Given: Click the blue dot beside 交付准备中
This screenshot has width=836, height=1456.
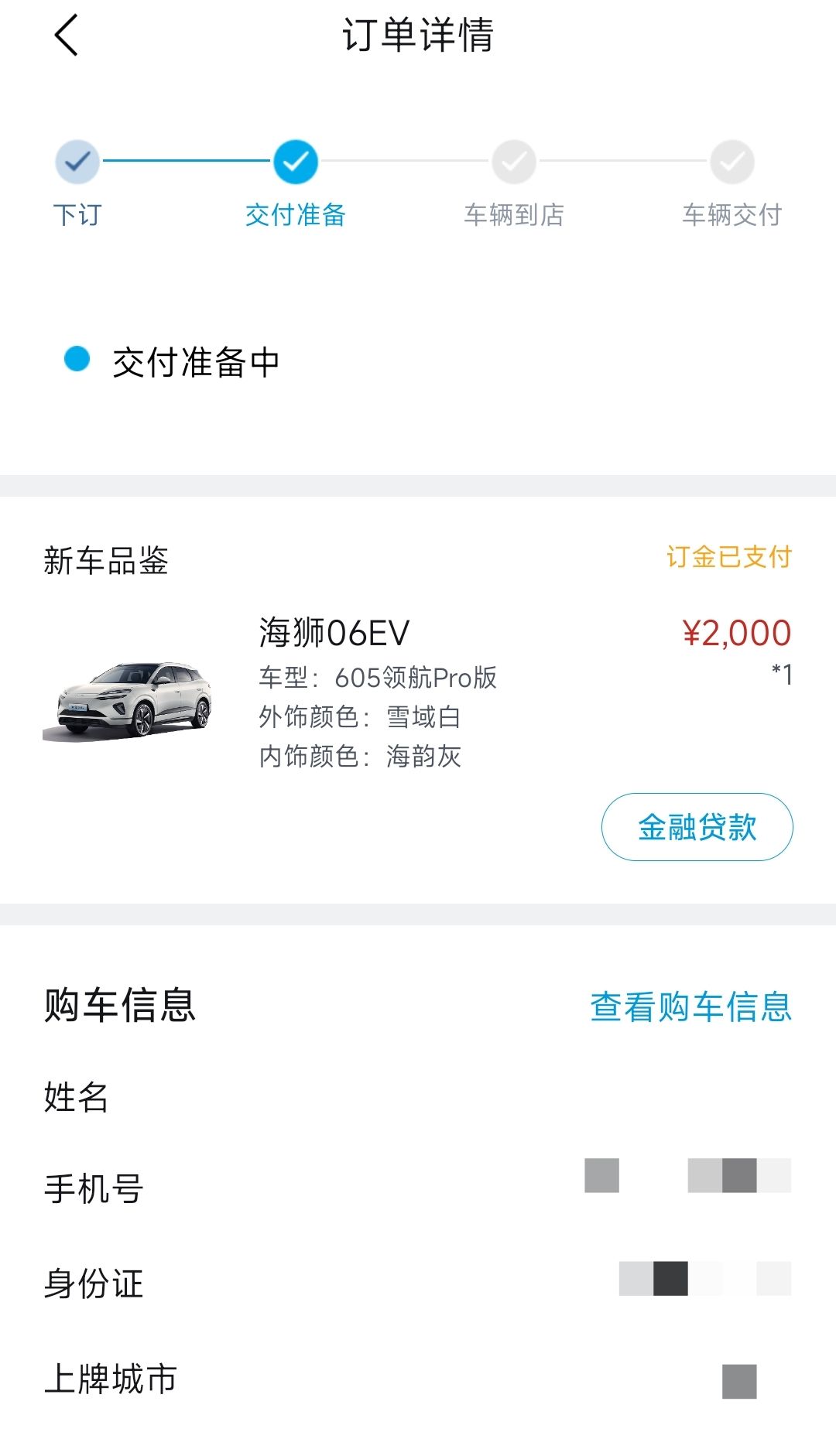Looking at the screenshot, I should point(77,359).
